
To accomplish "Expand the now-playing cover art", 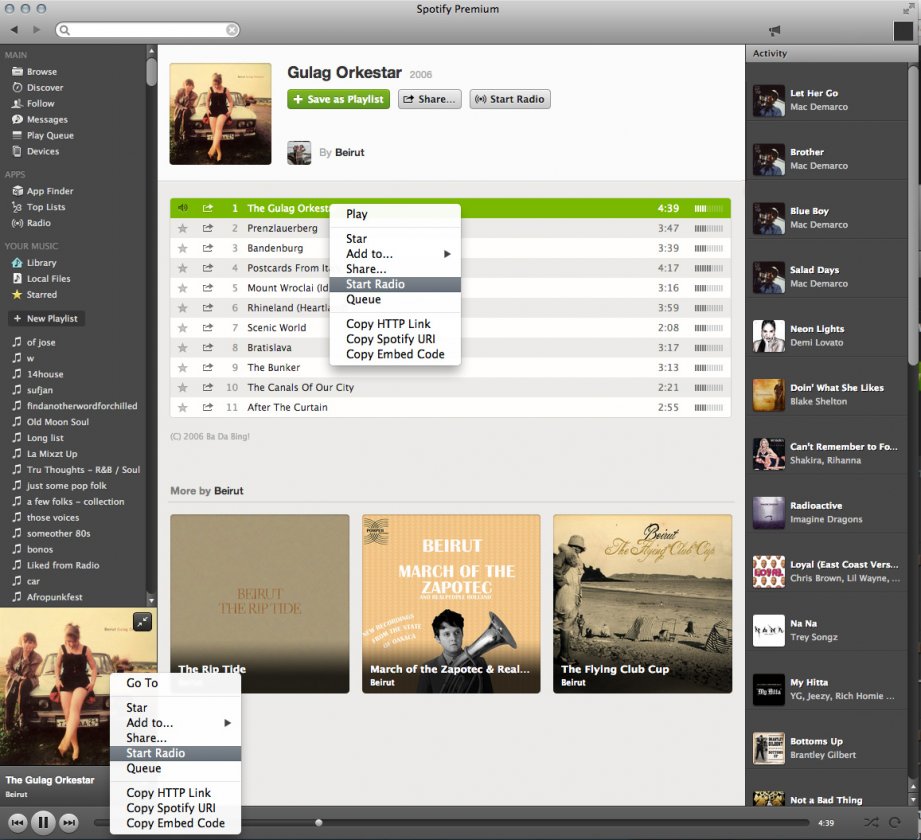I will (x=143, y=621).
